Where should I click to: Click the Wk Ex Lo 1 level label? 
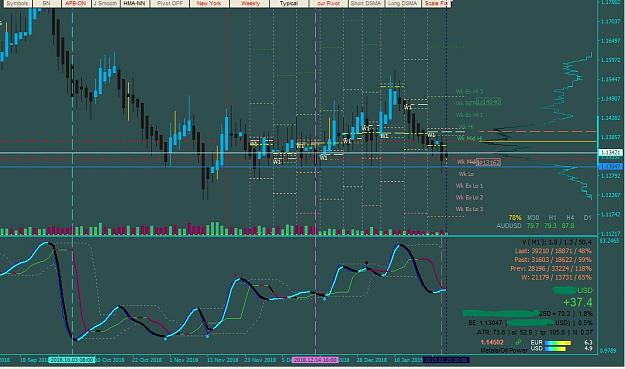[x=470, y=186]
